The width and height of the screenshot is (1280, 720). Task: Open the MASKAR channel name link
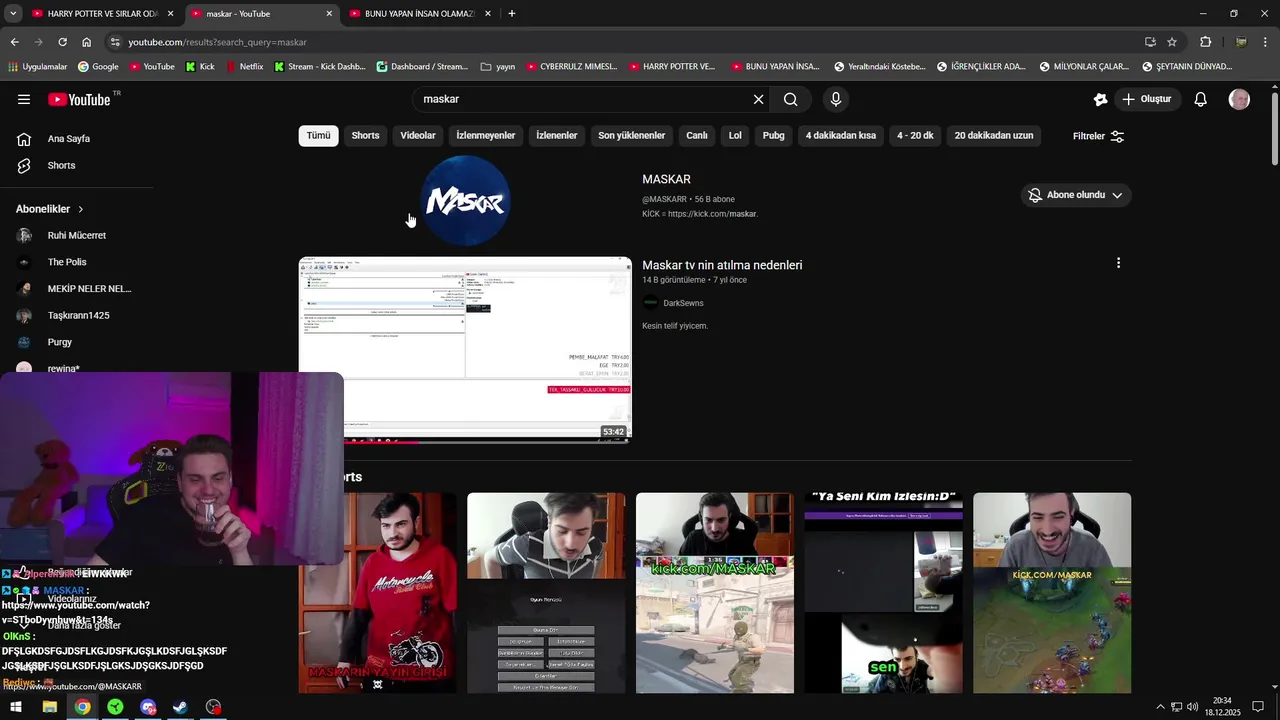[x=666, y=179]
